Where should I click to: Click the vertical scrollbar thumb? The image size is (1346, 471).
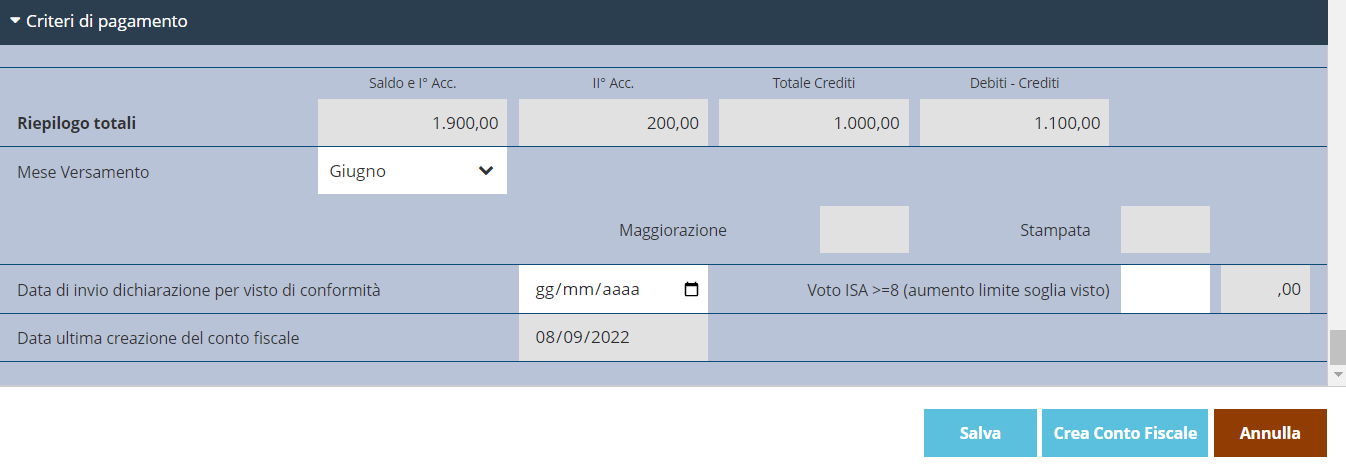click(x=1337, y=348)
